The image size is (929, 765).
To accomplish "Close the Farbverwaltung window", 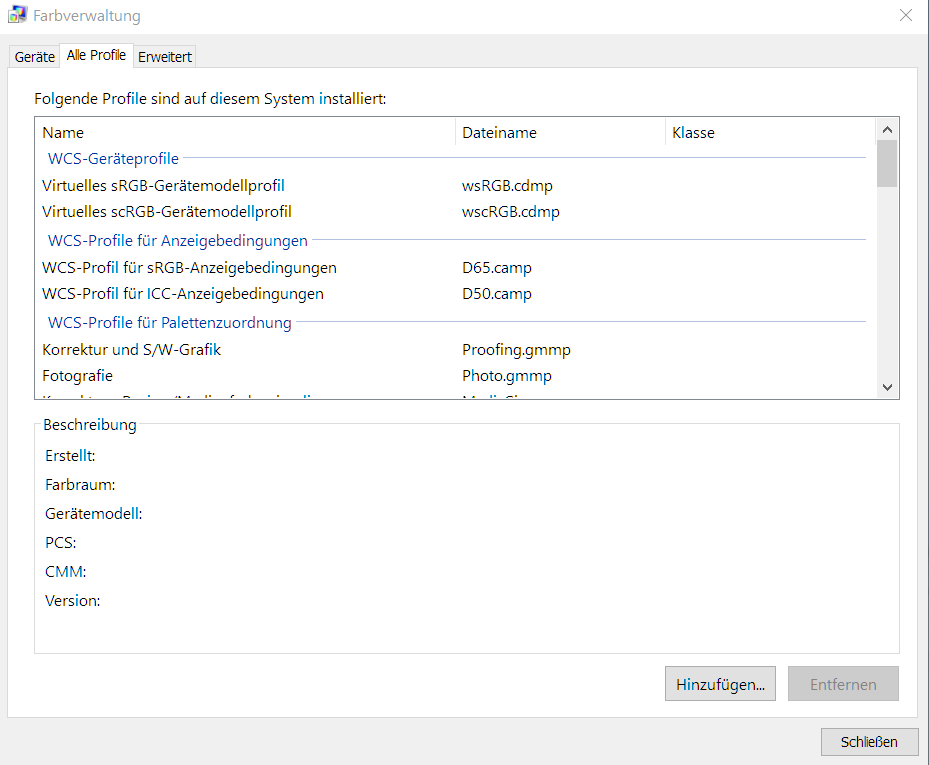I will pyautogui.click(x=905, y=16).
